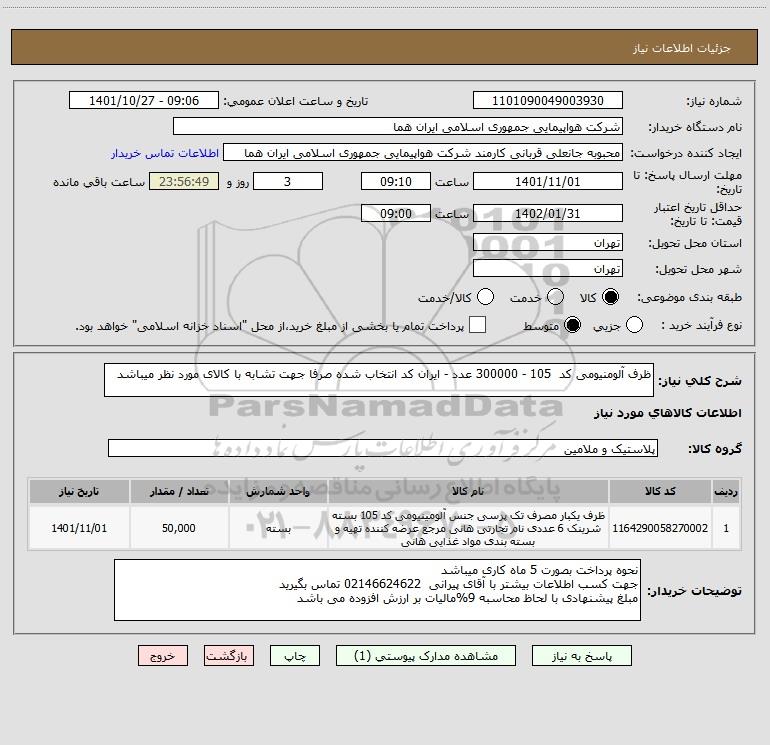Click the پاسخ به نیاز button

pos(582,656)
